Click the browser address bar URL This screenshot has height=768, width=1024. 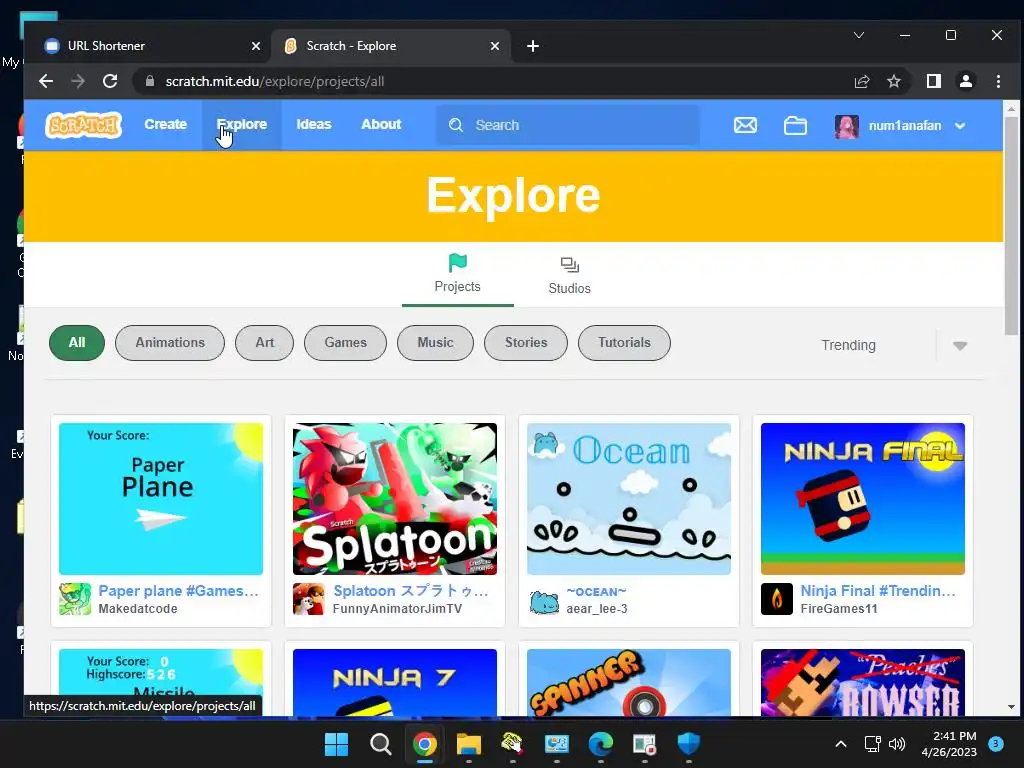coord(274,82)
